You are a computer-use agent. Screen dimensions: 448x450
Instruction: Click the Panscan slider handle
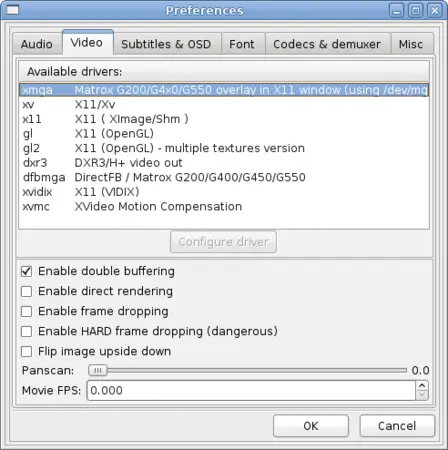[x=97, y=370]
